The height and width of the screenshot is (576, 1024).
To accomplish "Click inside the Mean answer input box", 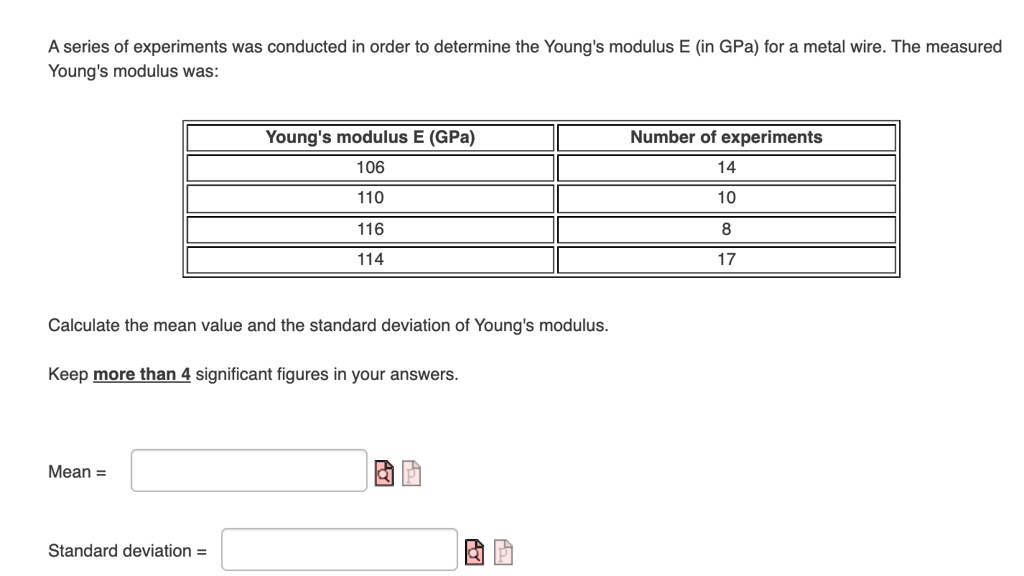I will (248, 470).
